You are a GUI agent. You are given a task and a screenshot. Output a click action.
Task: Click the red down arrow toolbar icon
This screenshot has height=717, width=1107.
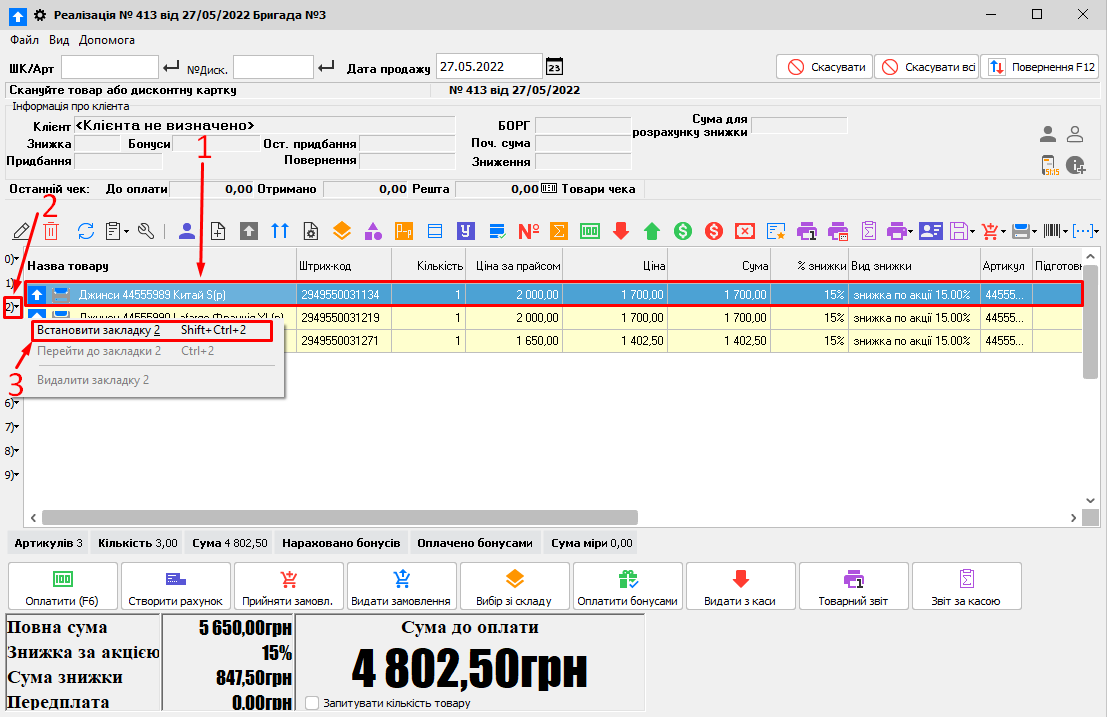[621, 231]
